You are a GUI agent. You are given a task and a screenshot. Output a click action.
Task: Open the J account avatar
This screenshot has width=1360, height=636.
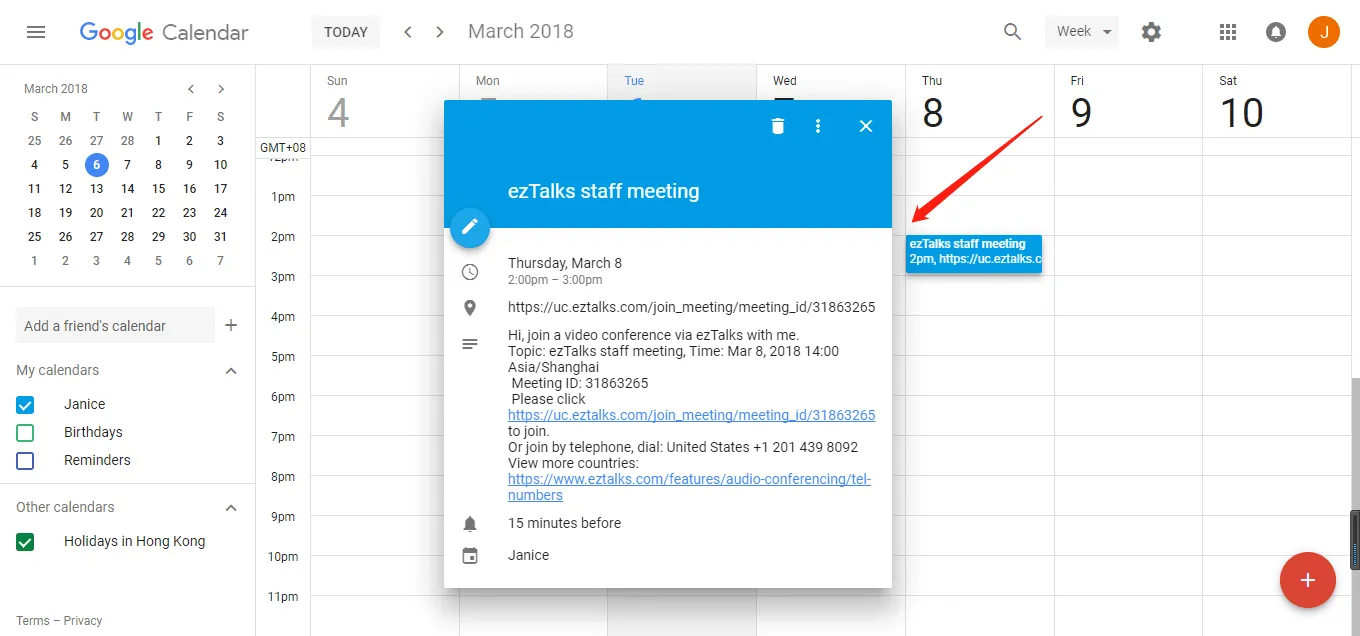[x=1324, y=32]
